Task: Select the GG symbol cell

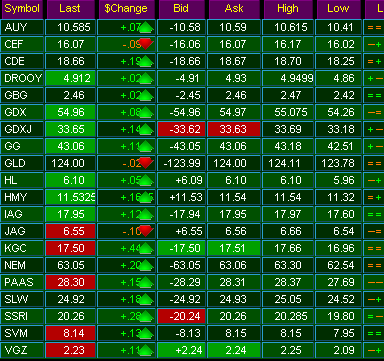Action: coord(22,146)
